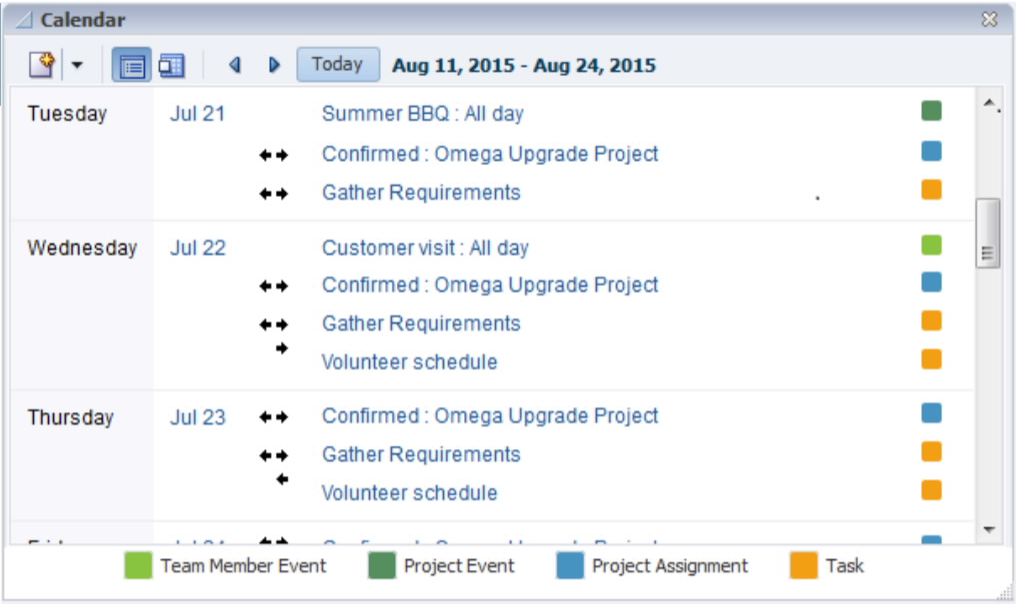Click light green swatch beside Customer visit
The width and height of the screenshot is (1018, 604).
(931, 245)
